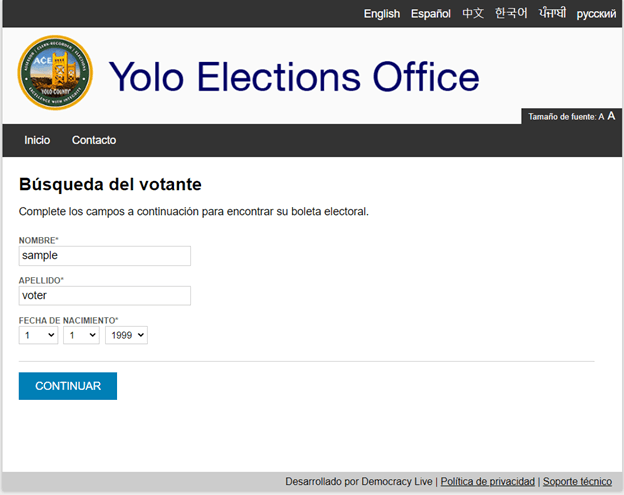This screenshot has height=495, width=624.
Task: Set smaller font size with small A
Action: pyautogui.click(x=601, y=117)
